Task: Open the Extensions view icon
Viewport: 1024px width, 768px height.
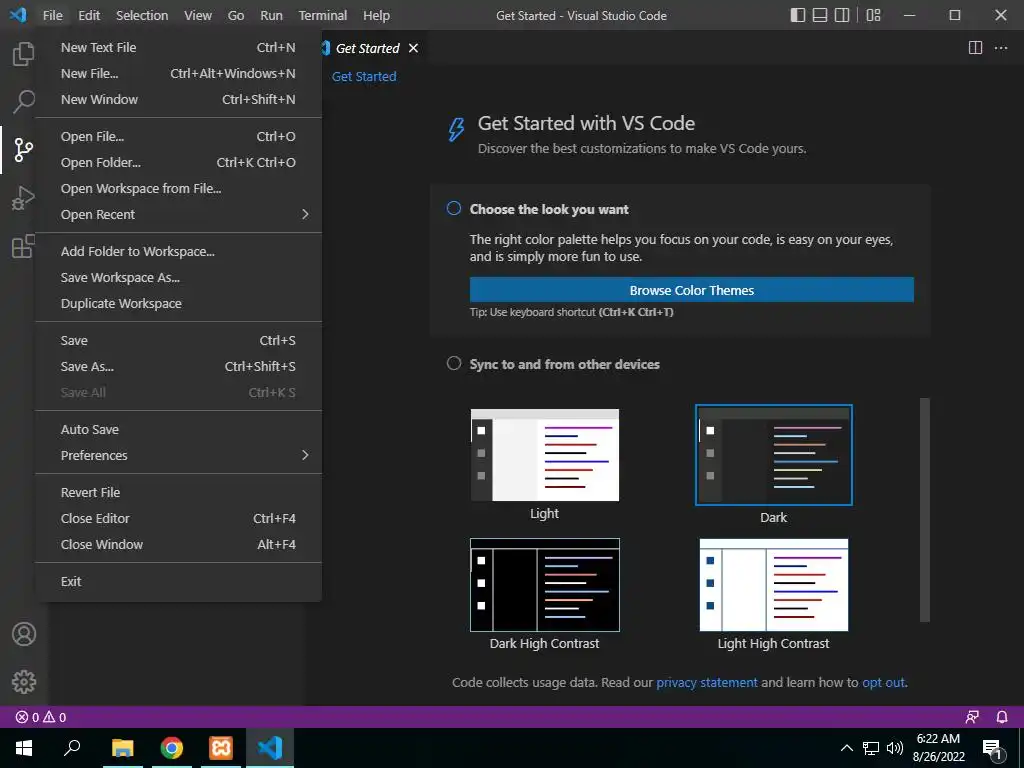Action: pyautogui.click(x=24, y=246)
